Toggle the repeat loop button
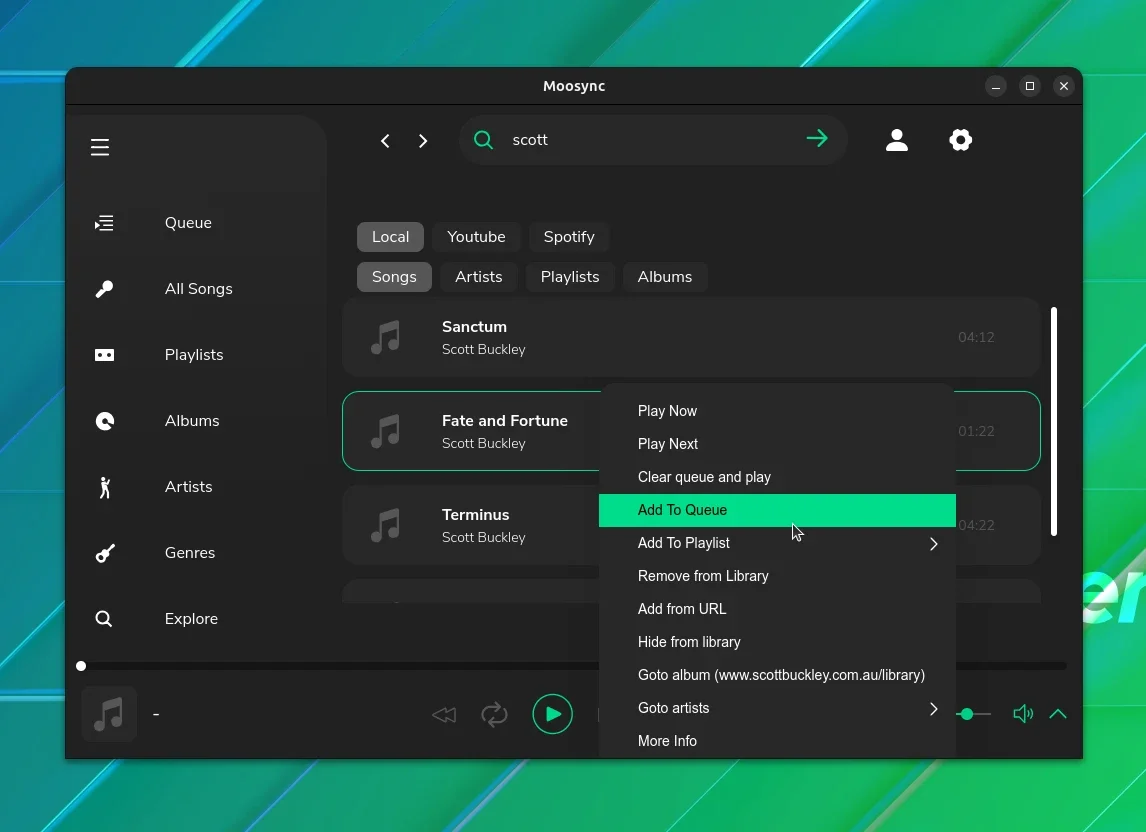The height and width of the screenshot is (832, 1146). click(494, 714)
